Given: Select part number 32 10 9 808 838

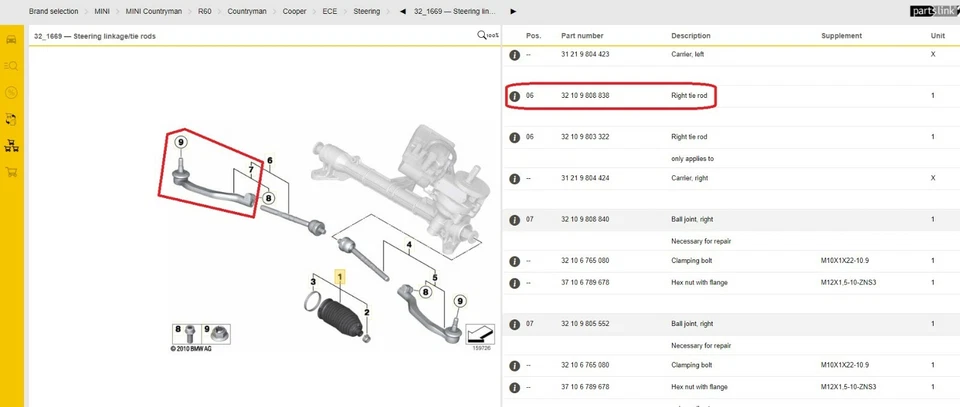Looking at the screenshot, I should pyautogui.click(x=585, y=96).
